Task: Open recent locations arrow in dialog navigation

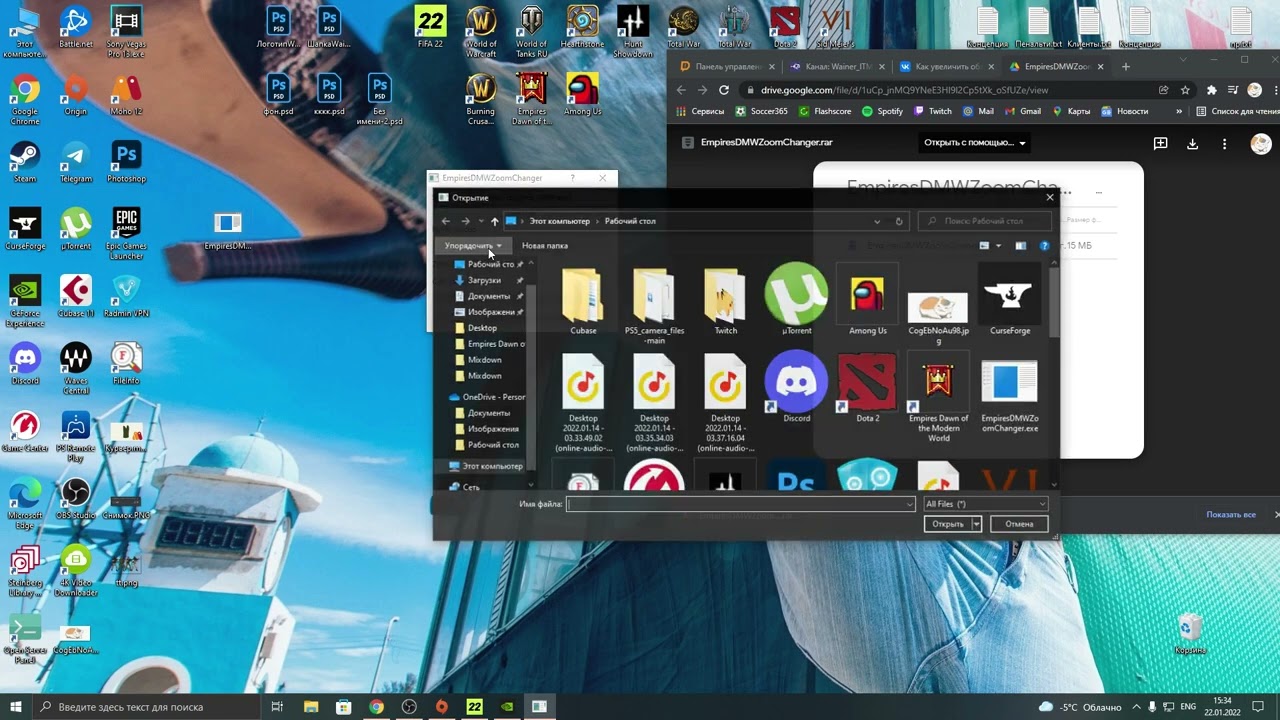Action: pos(481,221)
